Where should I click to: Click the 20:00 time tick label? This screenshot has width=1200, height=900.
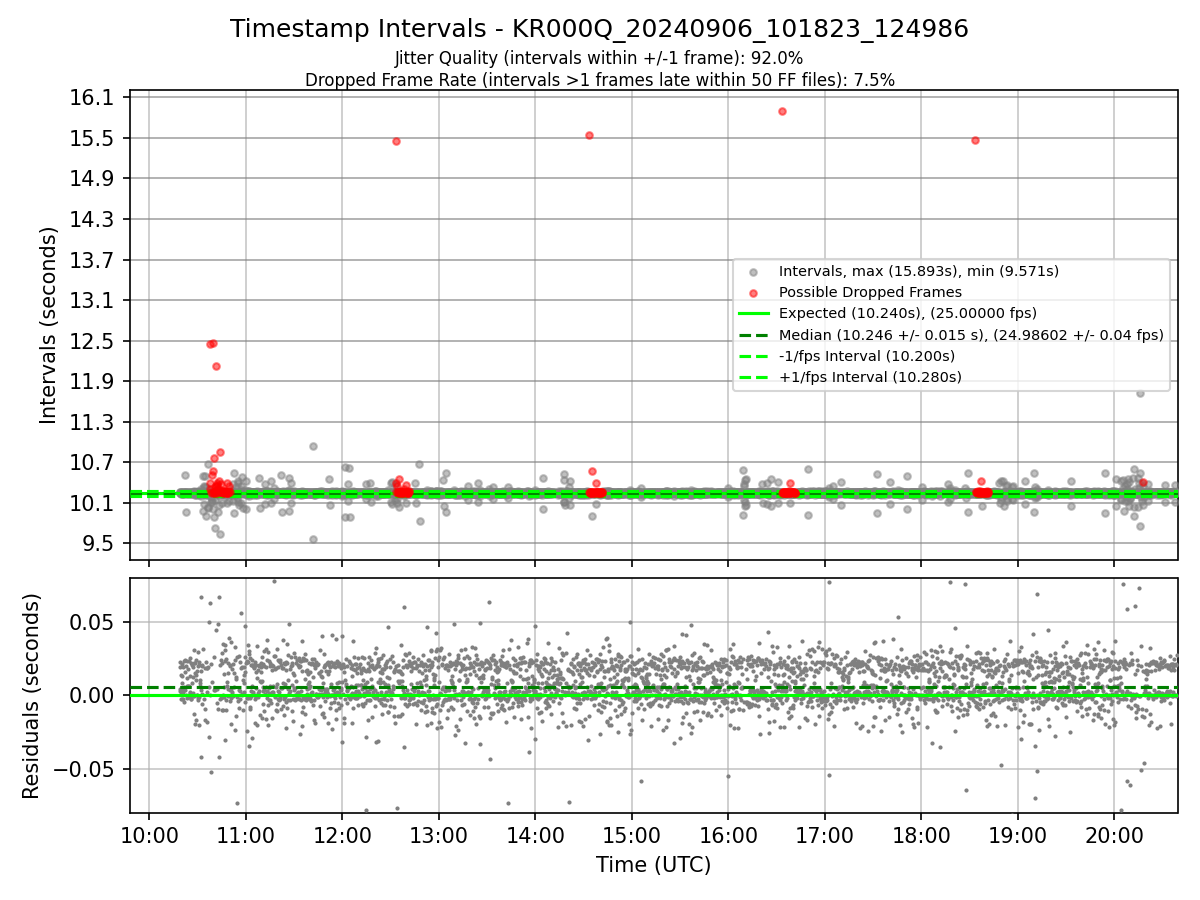(1114, 837)
